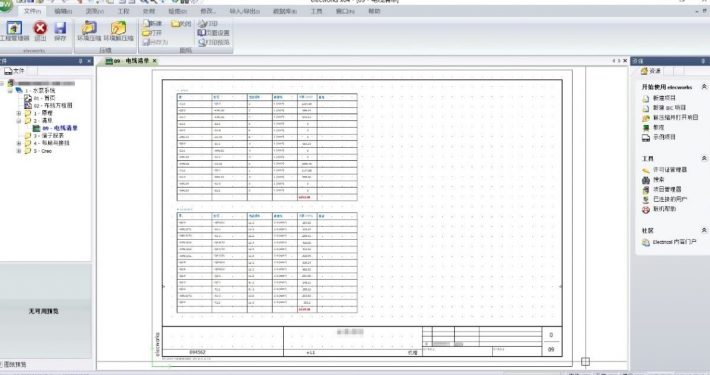This screenshot has height=375, width=710.
Task: Click the Search (搜索) binoculars icon in Tools panel
Action: coord(646,180)
